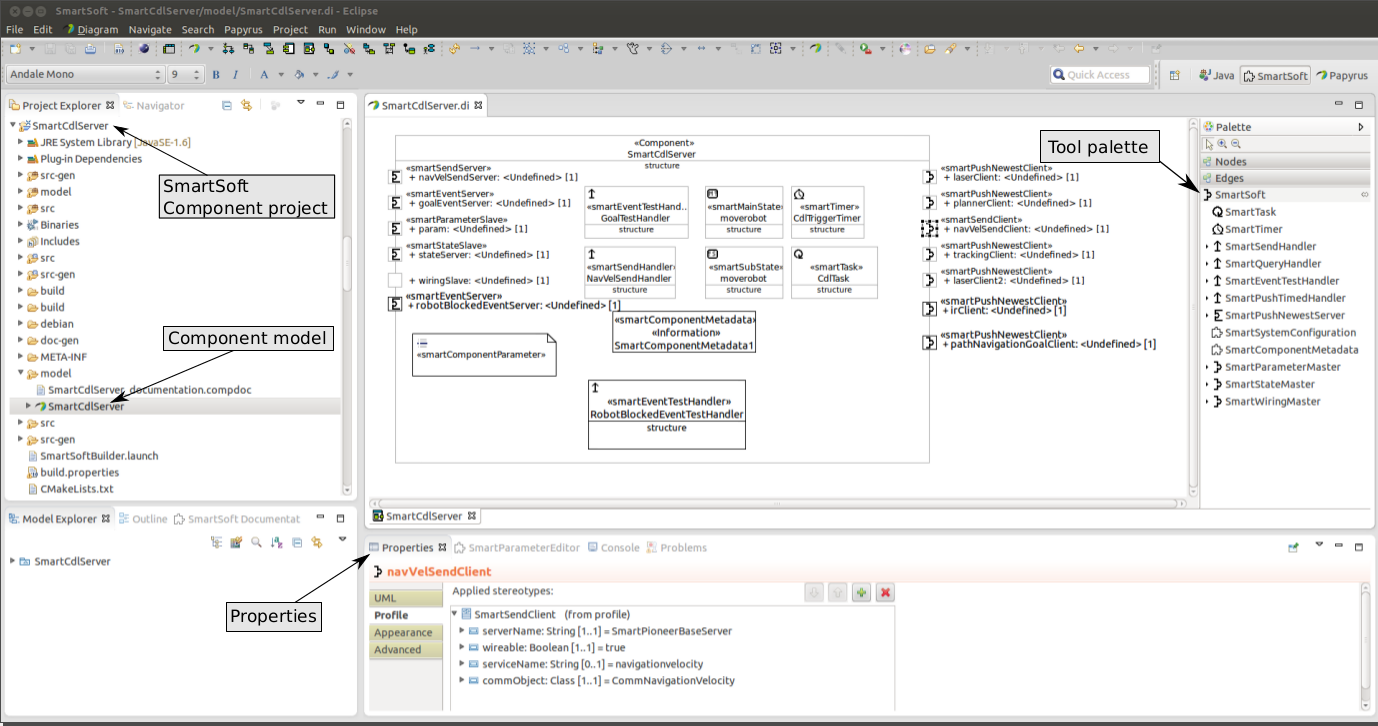Select the SmartQueryHandler palette tool
This screenshot has height=726, width=1378.
1265,264
